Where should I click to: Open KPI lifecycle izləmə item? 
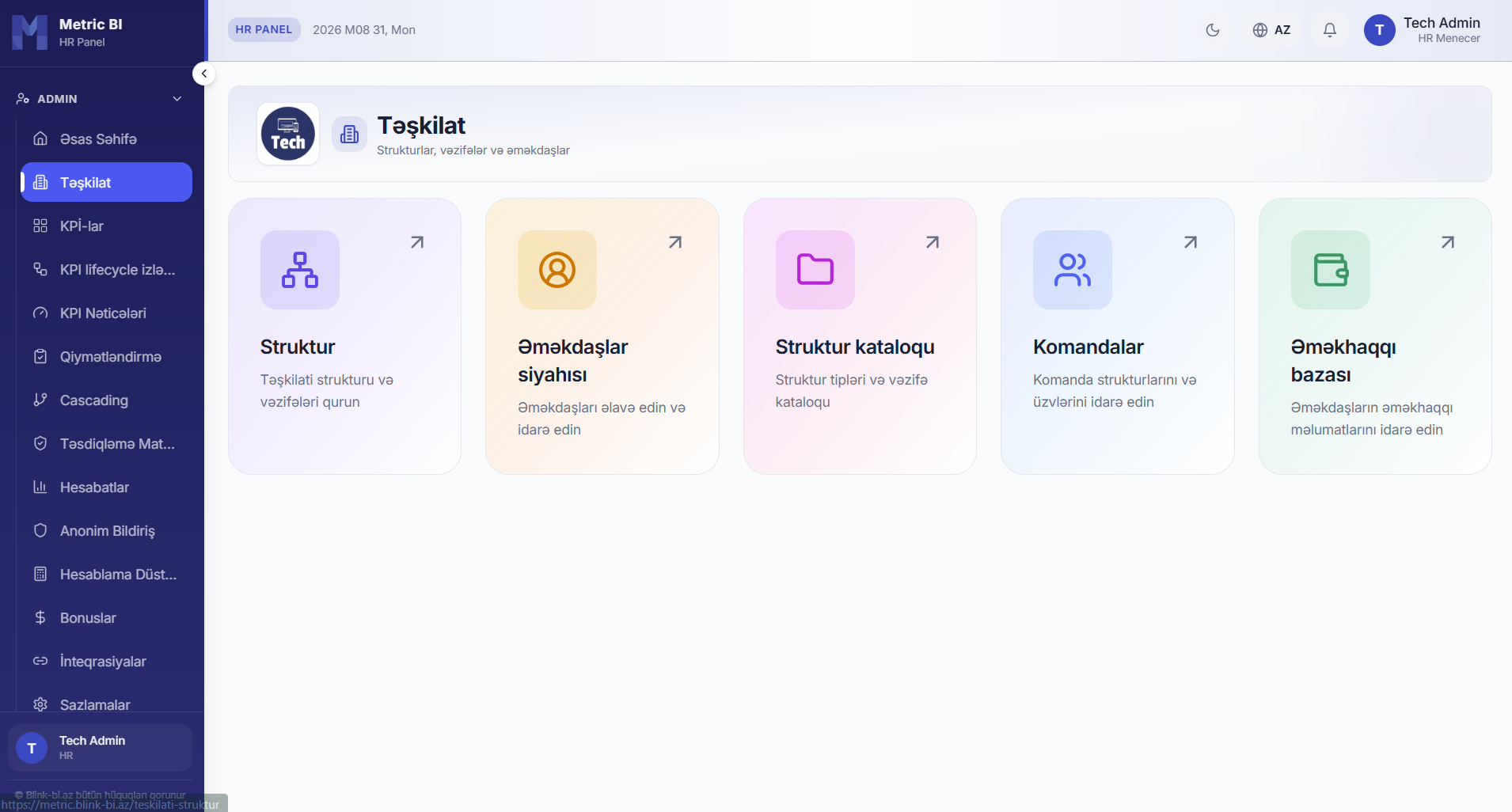coord(106,270)
